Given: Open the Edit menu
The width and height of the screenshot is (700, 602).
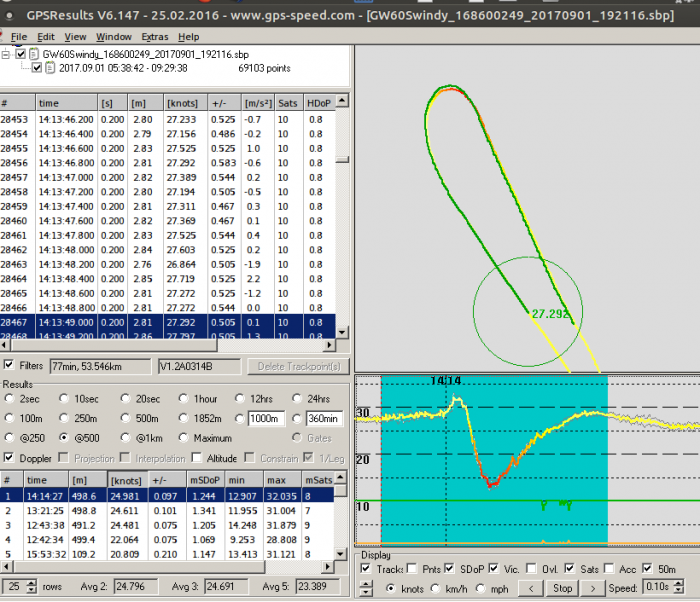Looking at the screenshot, I should [x=46, y=37].
